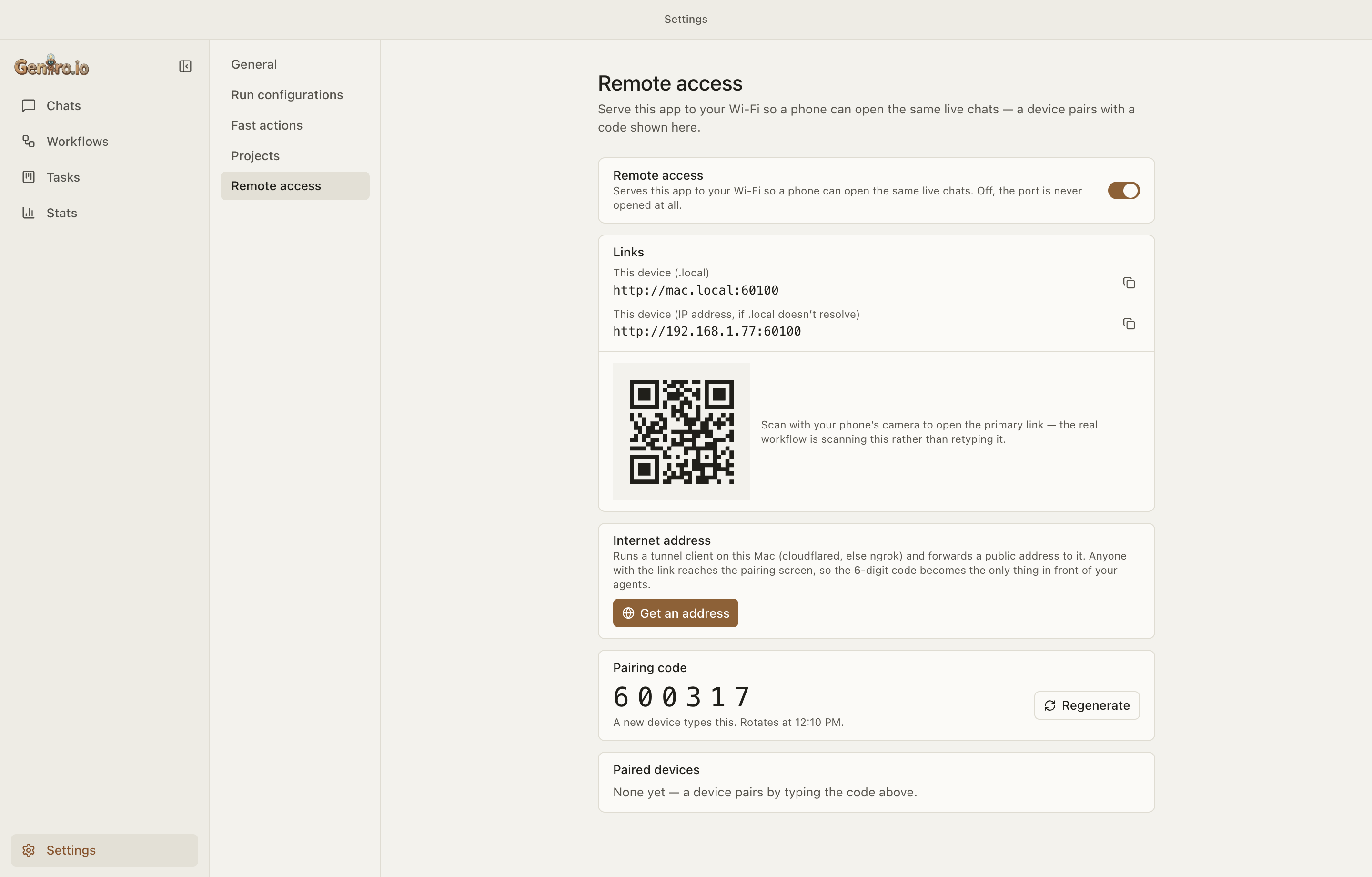Select the Projects settings tab

click(x=294, y=156)
